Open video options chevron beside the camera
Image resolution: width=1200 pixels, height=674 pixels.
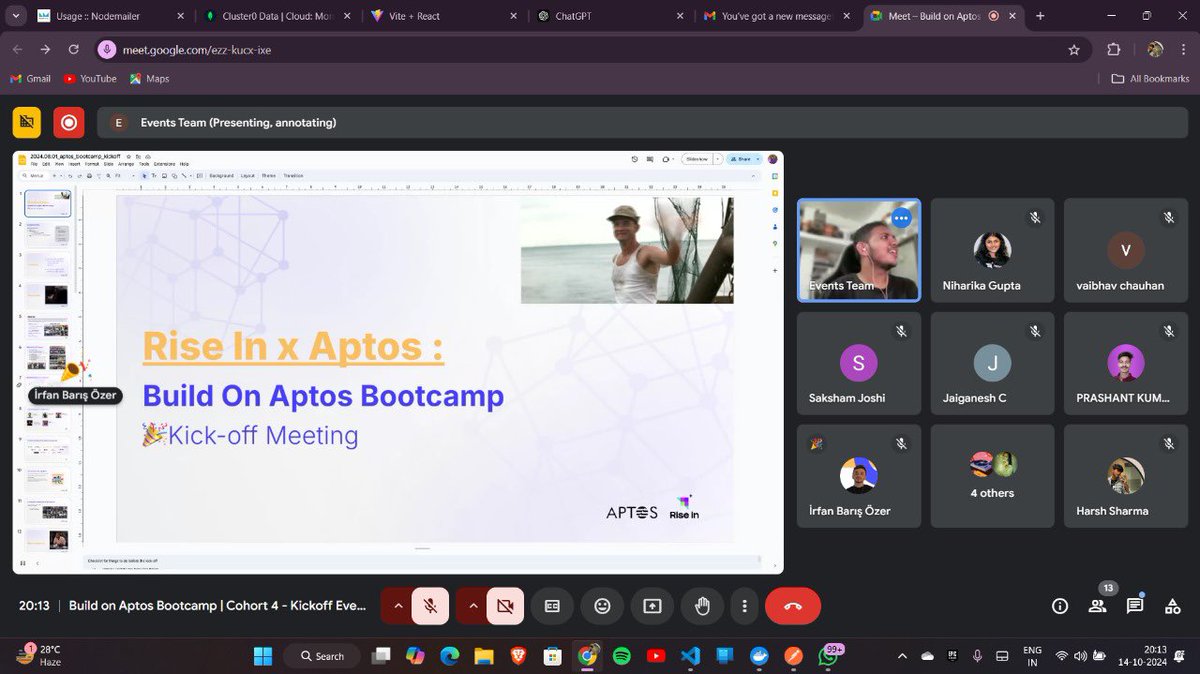(473, 605)
